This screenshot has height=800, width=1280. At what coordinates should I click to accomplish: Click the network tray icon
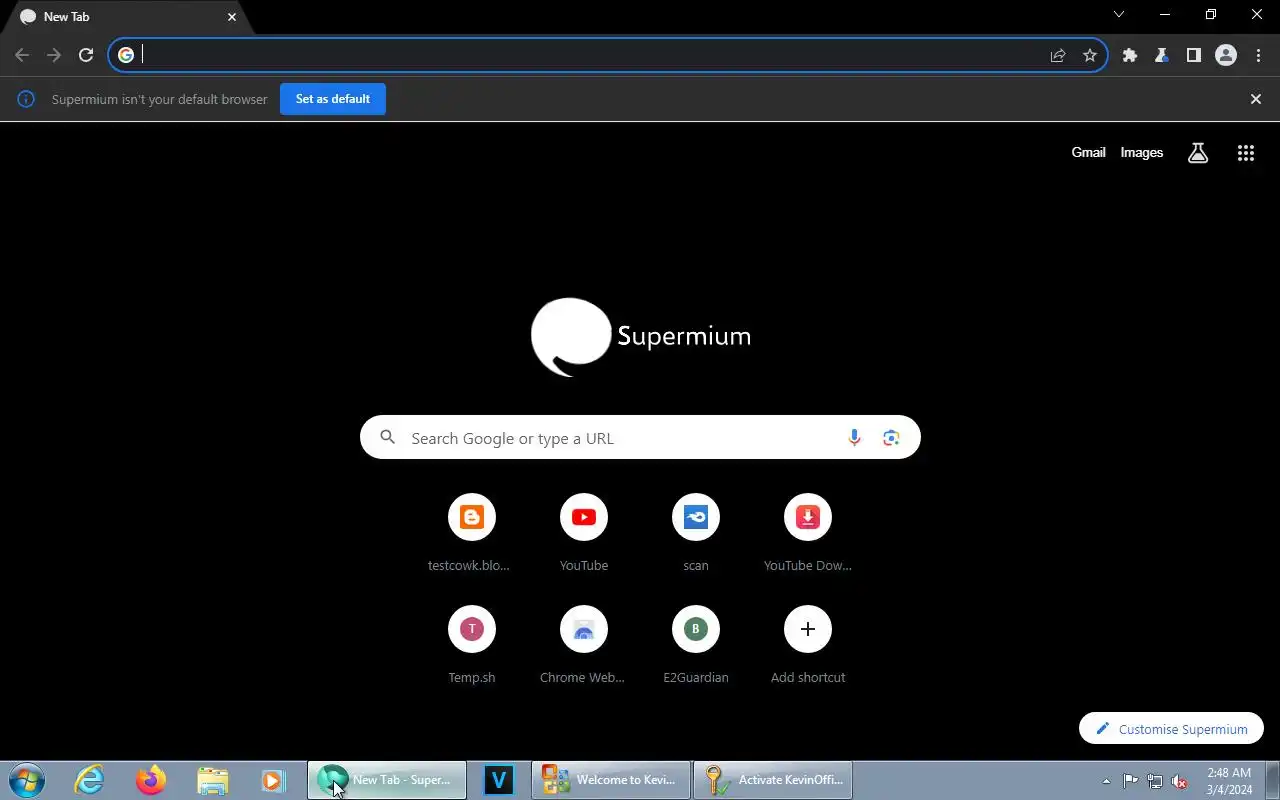(x=1155, y=781)
